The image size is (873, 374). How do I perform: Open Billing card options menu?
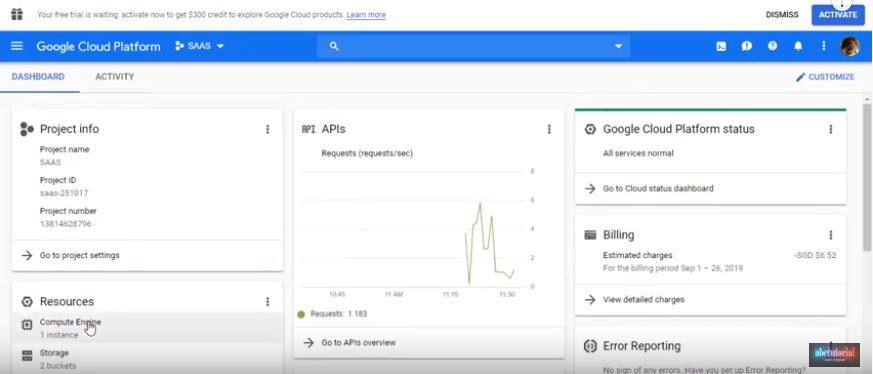(x=831, y=235)
